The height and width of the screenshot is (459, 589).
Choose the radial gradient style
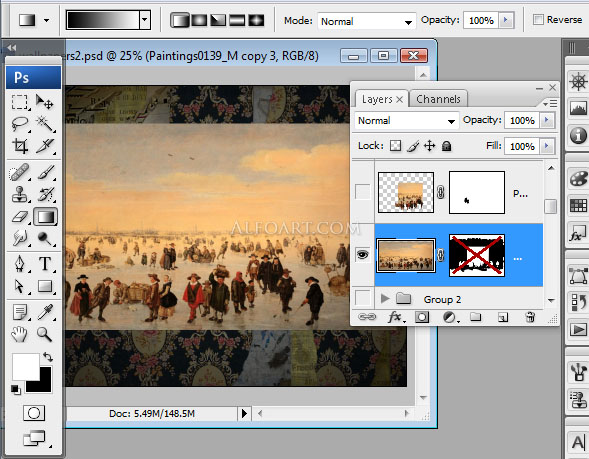[199, 20]
